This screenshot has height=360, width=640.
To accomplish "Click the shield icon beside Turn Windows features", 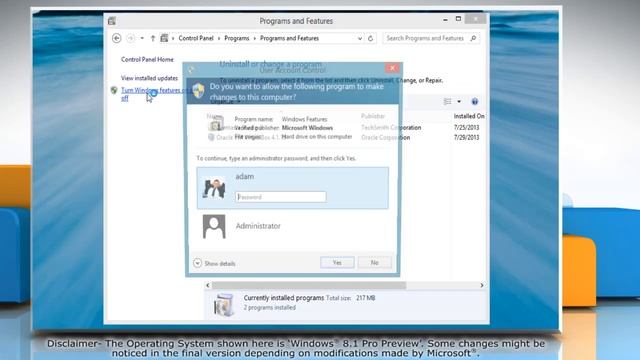I will [x=114, y=90].
